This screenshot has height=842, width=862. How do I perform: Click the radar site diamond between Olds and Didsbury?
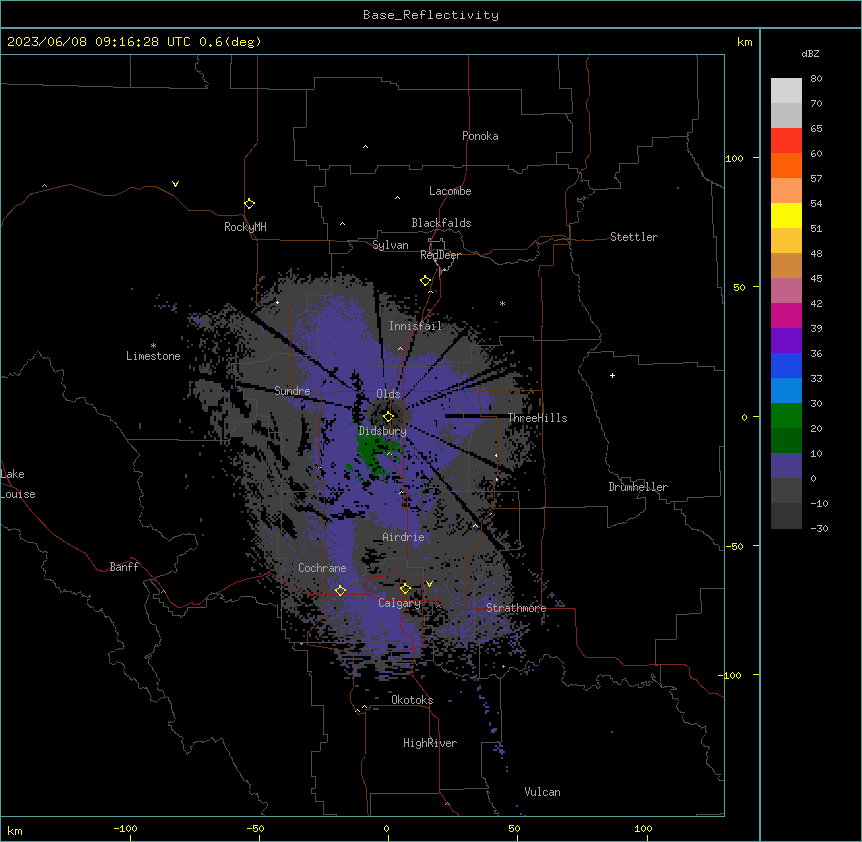[x=389, y=417]
